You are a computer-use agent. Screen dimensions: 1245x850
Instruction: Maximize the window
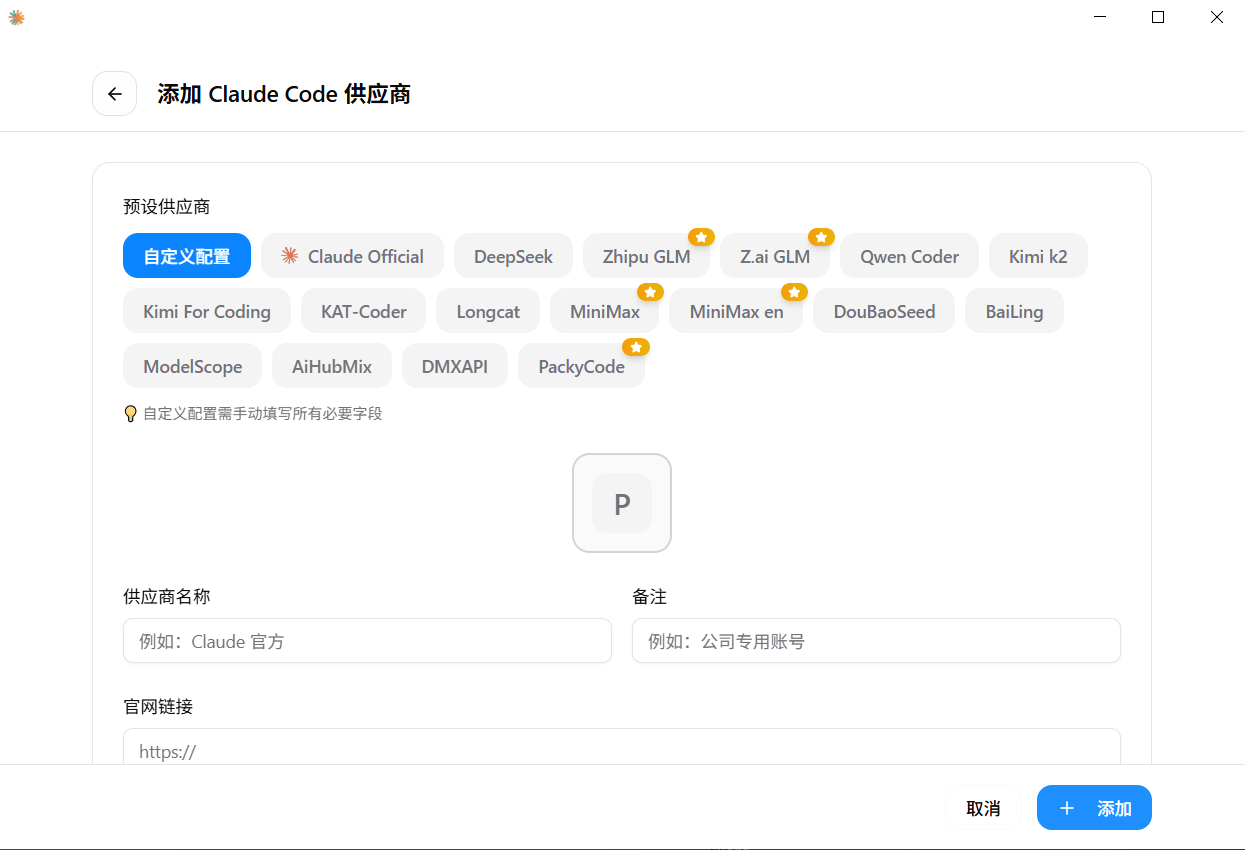tap(1158, 17)
